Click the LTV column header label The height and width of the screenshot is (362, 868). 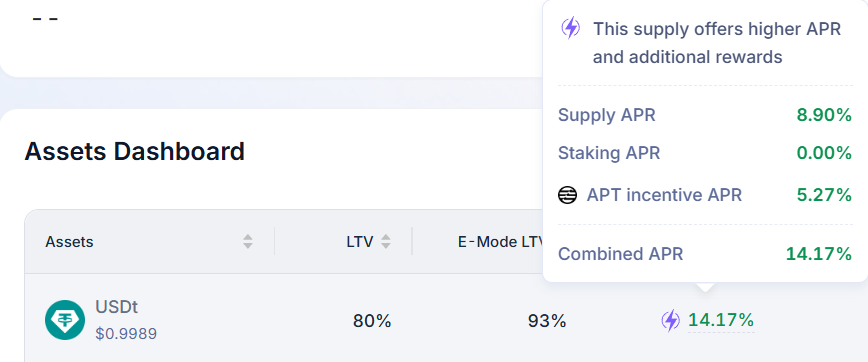click(x=360, y=242)
